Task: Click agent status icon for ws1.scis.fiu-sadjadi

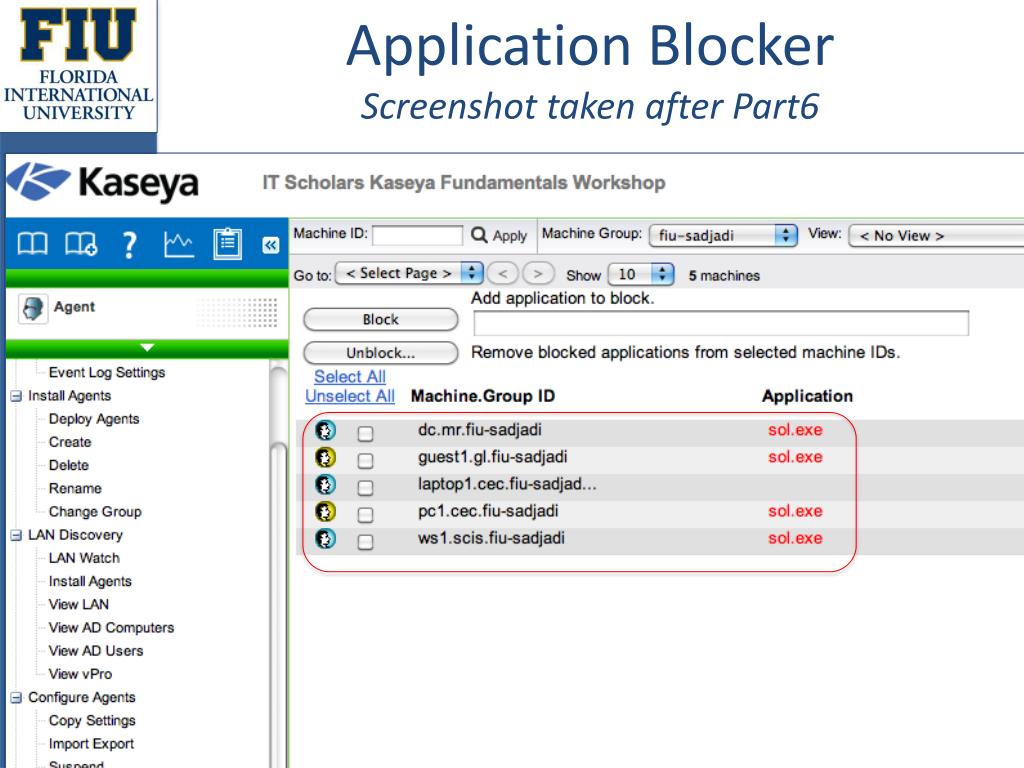Action: (325, 539)
